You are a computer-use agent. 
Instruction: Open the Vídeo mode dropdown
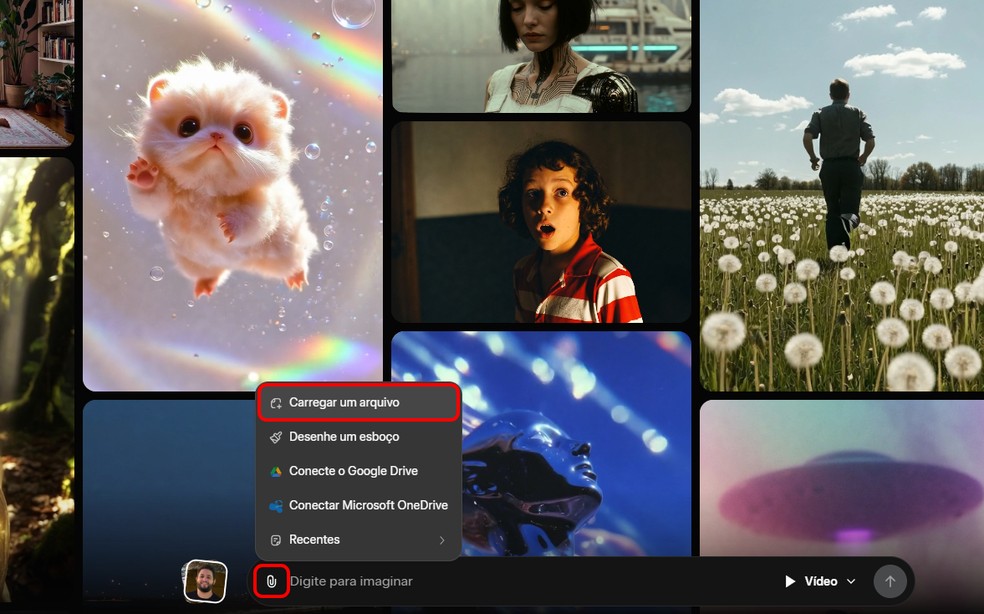(x=820, y=581)
